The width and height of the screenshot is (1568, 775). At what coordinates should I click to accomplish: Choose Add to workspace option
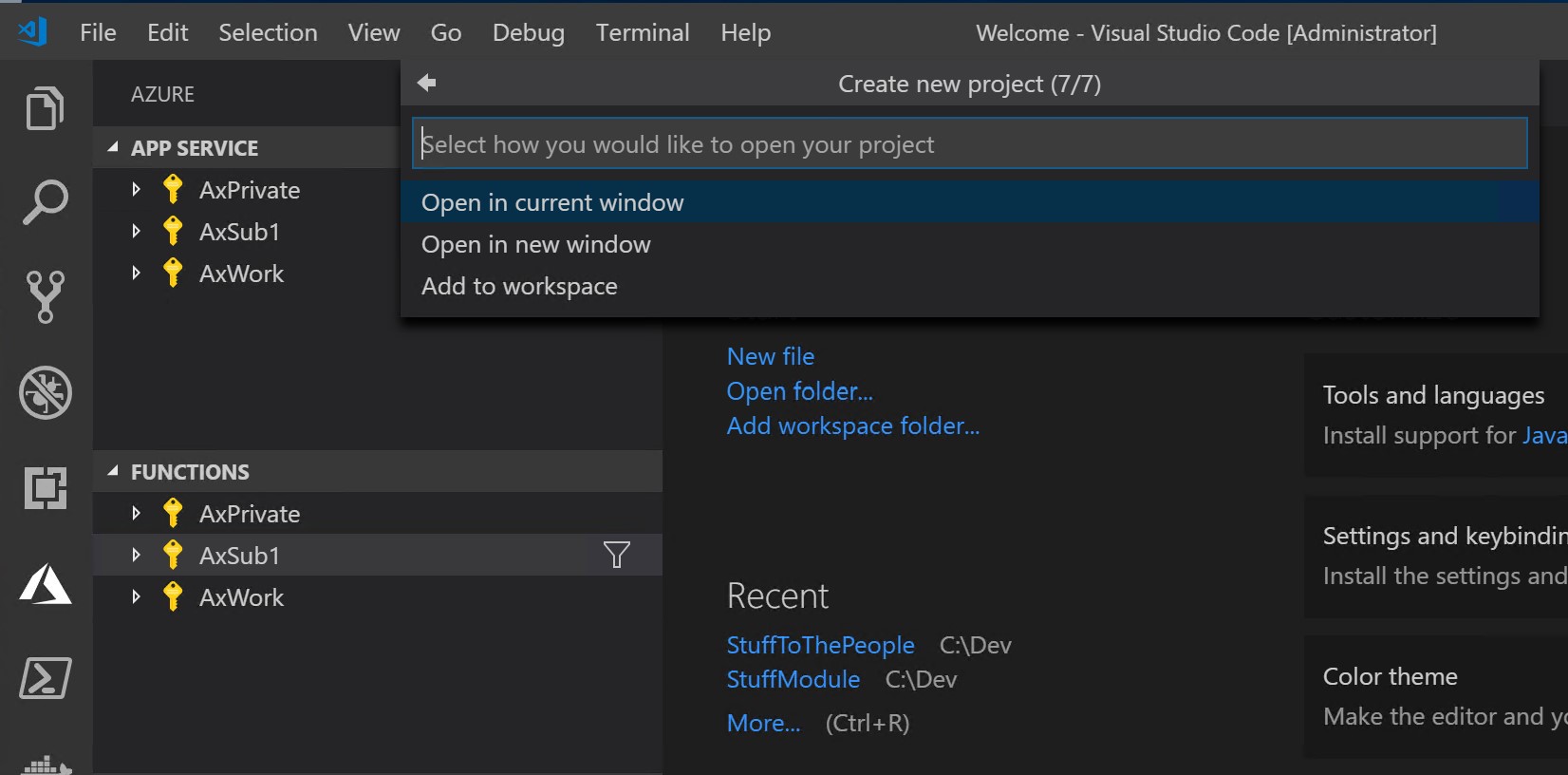coord(969,286)
